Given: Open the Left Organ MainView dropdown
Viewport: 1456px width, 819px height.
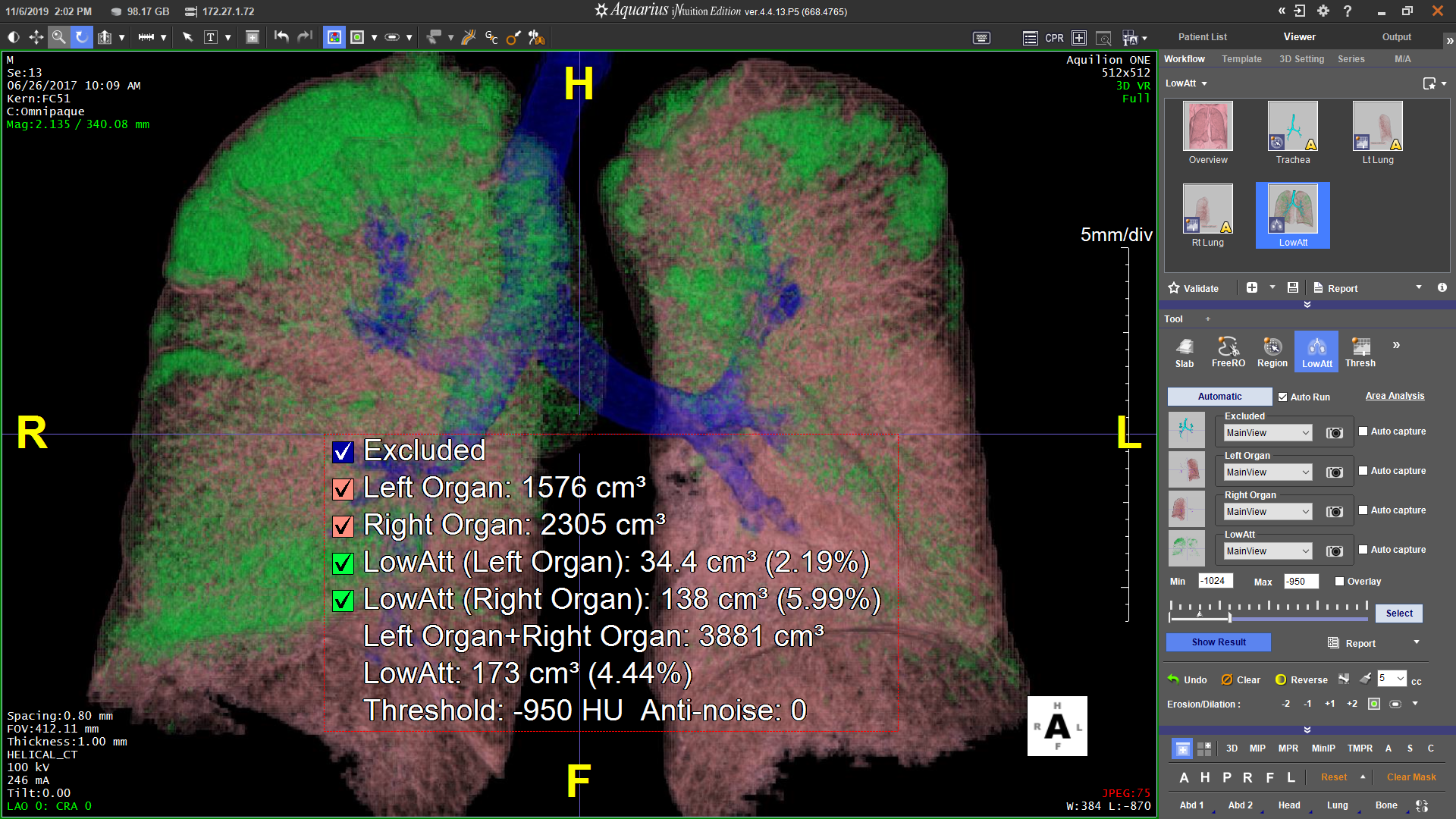Looking at the screenshot, I should click(1268, 472).
